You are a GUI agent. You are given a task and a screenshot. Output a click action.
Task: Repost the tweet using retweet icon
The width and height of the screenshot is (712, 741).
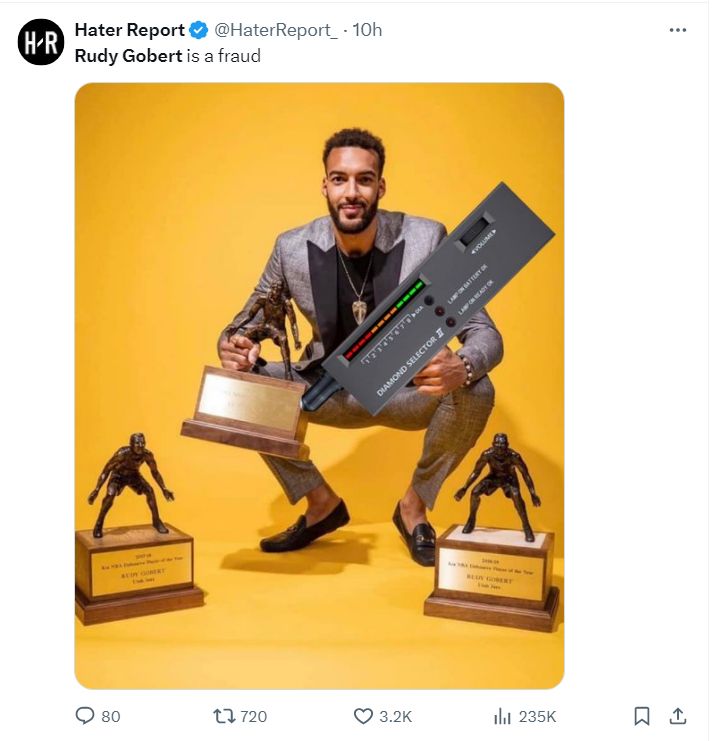click(x=224, y=716)
